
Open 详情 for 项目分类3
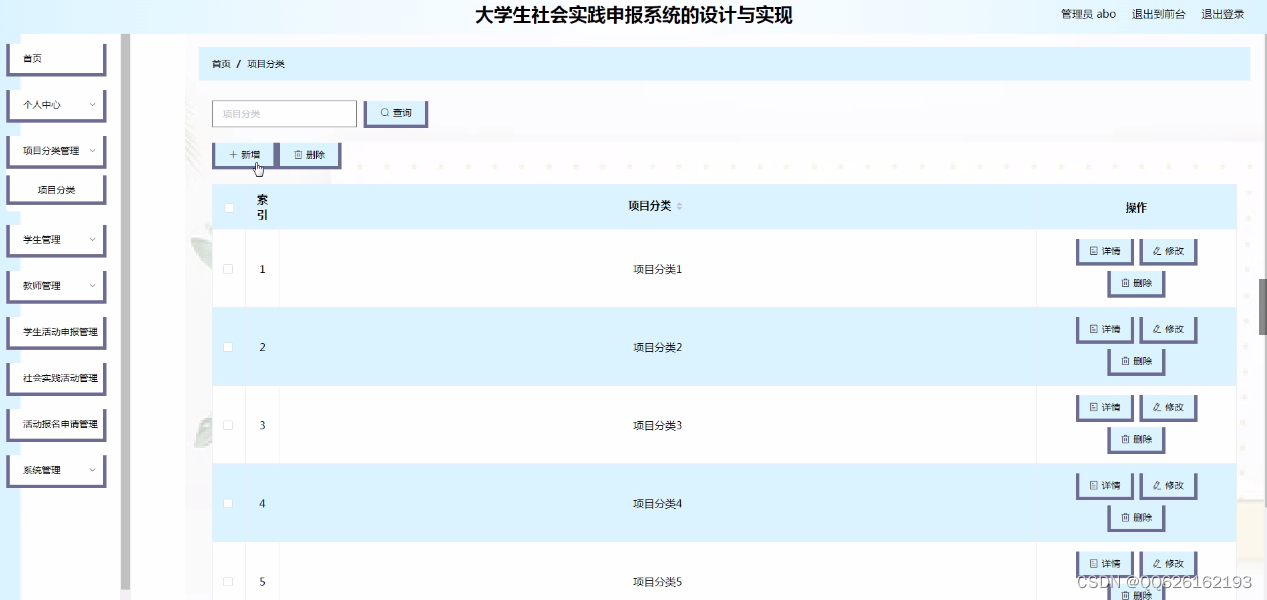point(1105,407)
